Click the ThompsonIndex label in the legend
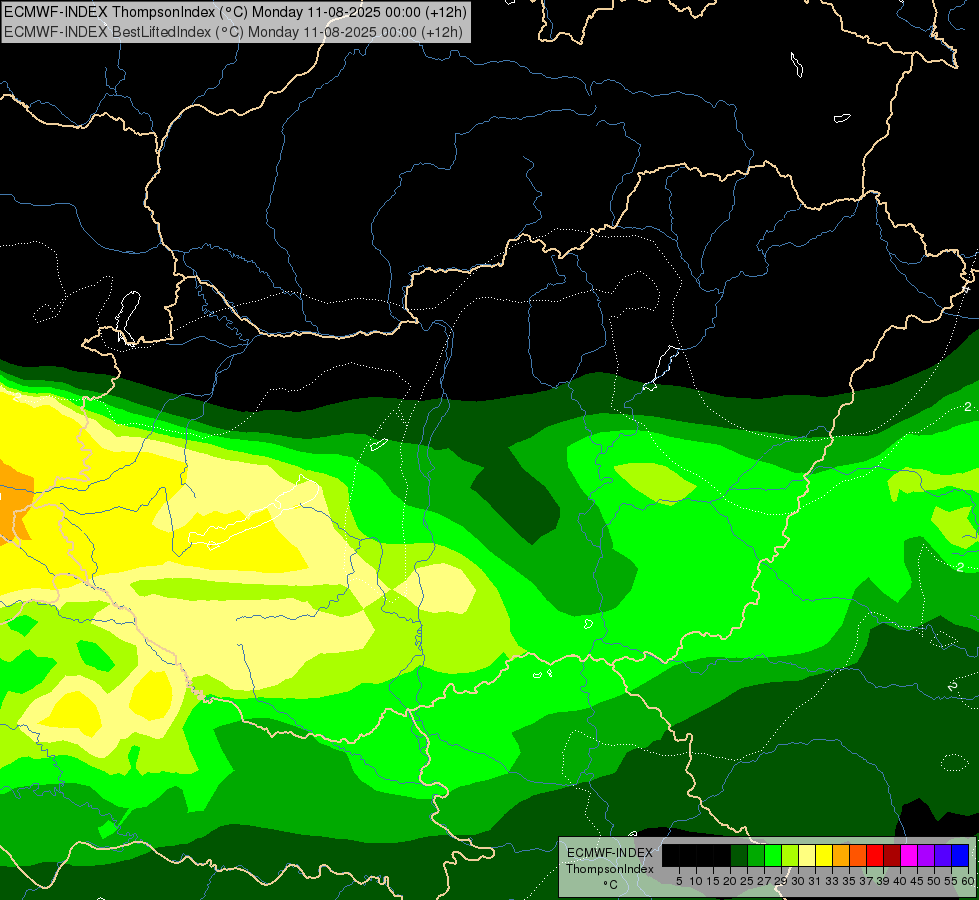 coord(609,869)
